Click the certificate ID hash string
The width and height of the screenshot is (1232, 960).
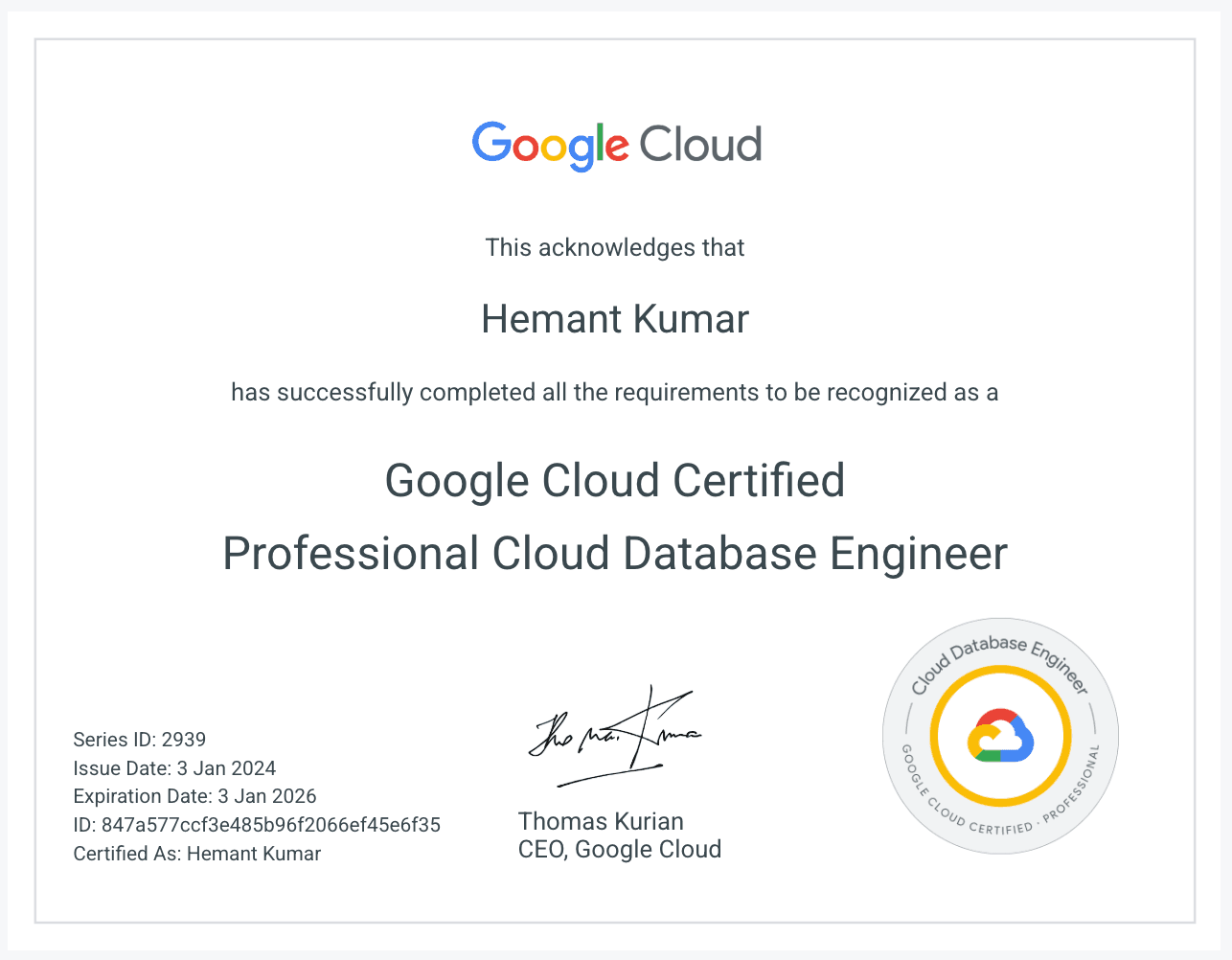click(x=256, y=825)
